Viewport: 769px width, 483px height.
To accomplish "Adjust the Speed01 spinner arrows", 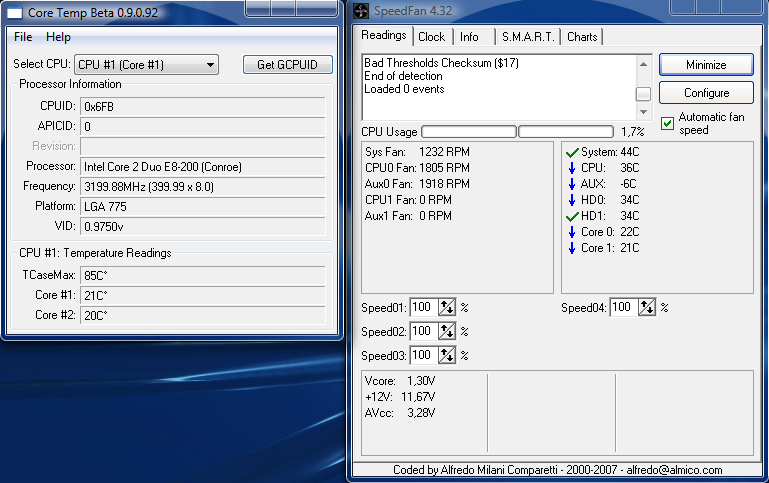I will [447, 307].
